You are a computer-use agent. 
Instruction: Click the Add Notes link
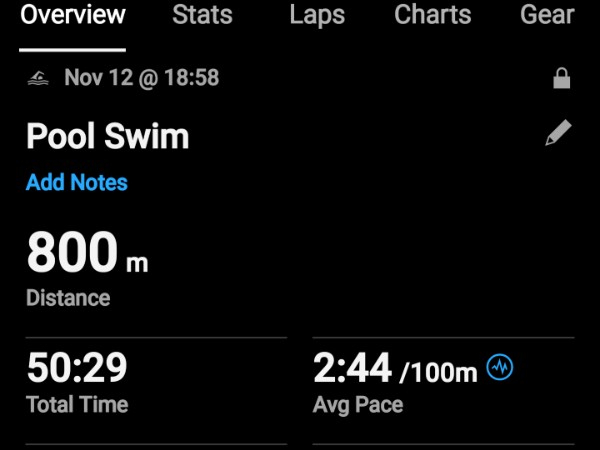[x=77, y=183]
